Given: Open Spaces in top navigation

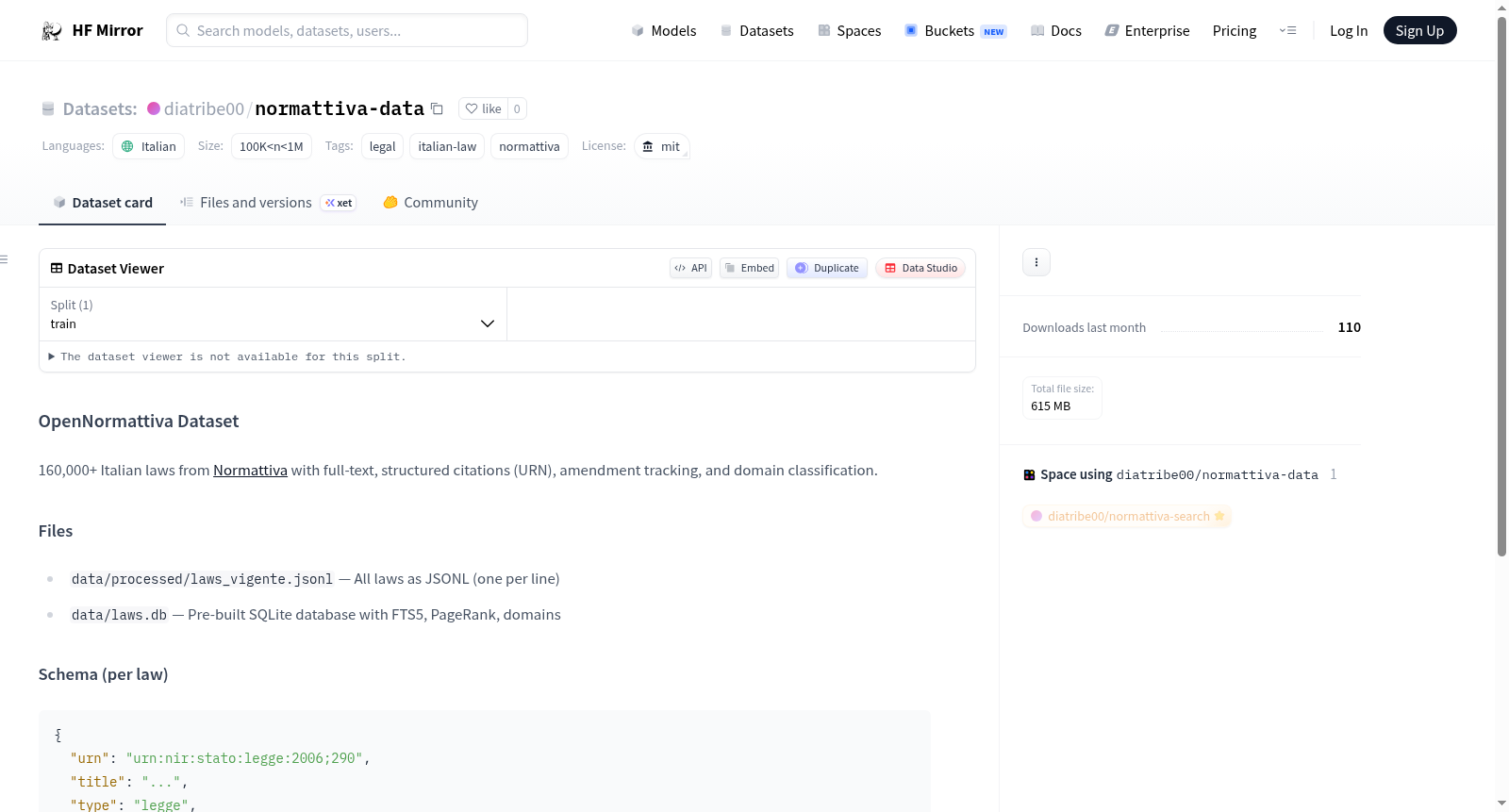Looking at the screenshot, I should coord(849,31).
